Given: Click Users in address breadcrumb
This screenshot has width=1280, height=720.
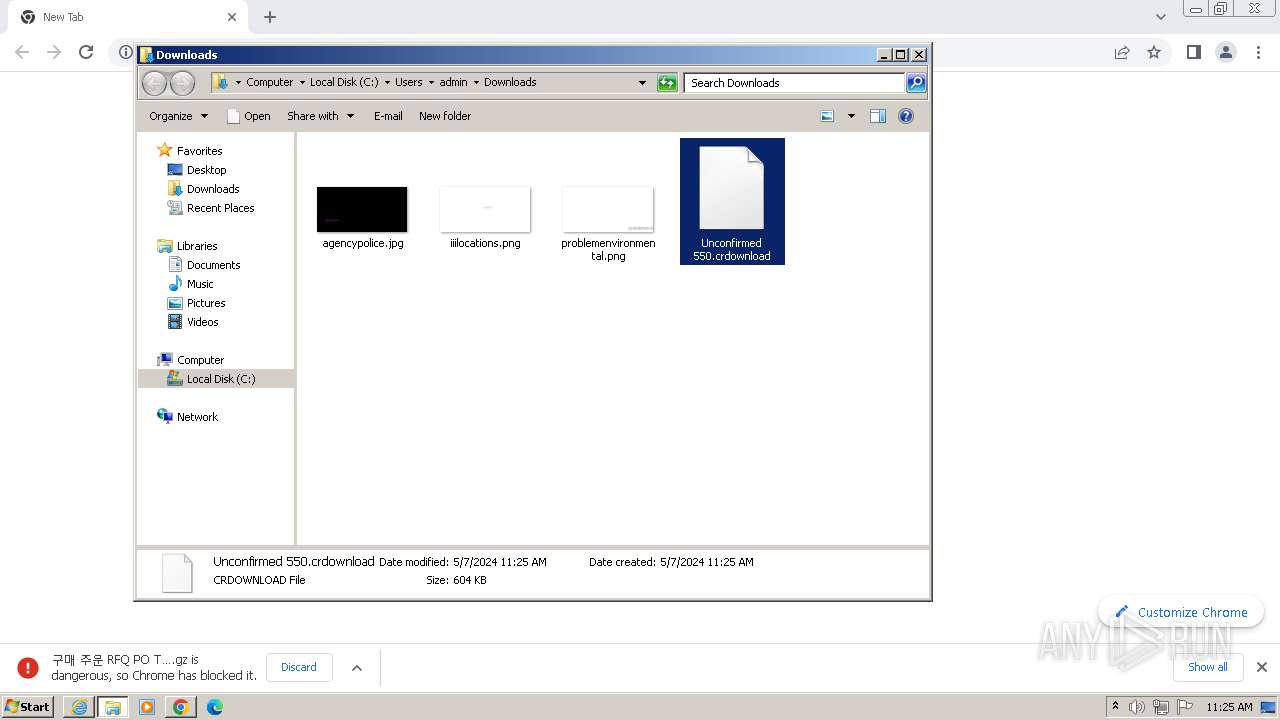Looking at the screenshot, I should (x=408, y=82).
